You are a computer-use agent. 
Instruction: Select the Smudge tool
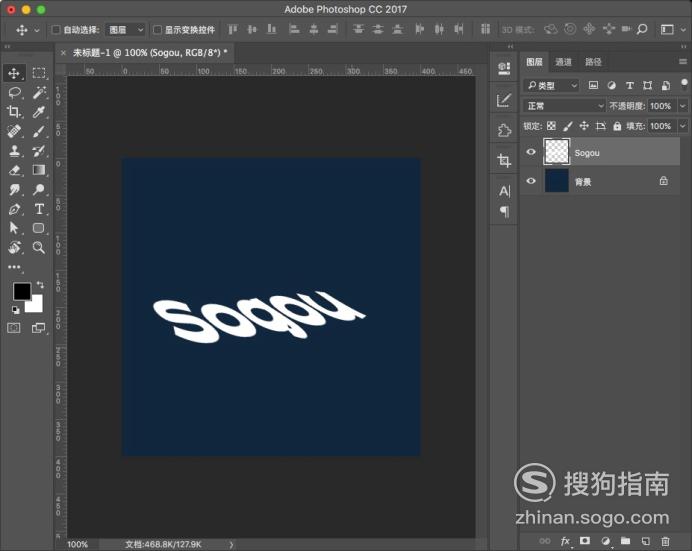click(x=14, y=190)
